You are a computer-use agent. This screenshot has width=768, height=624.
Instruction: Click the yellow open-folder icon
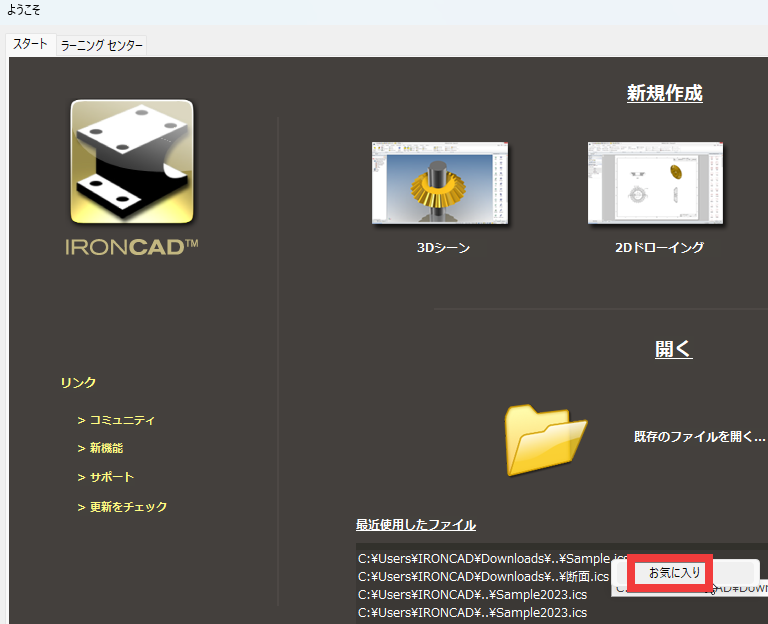coord(545,440)
